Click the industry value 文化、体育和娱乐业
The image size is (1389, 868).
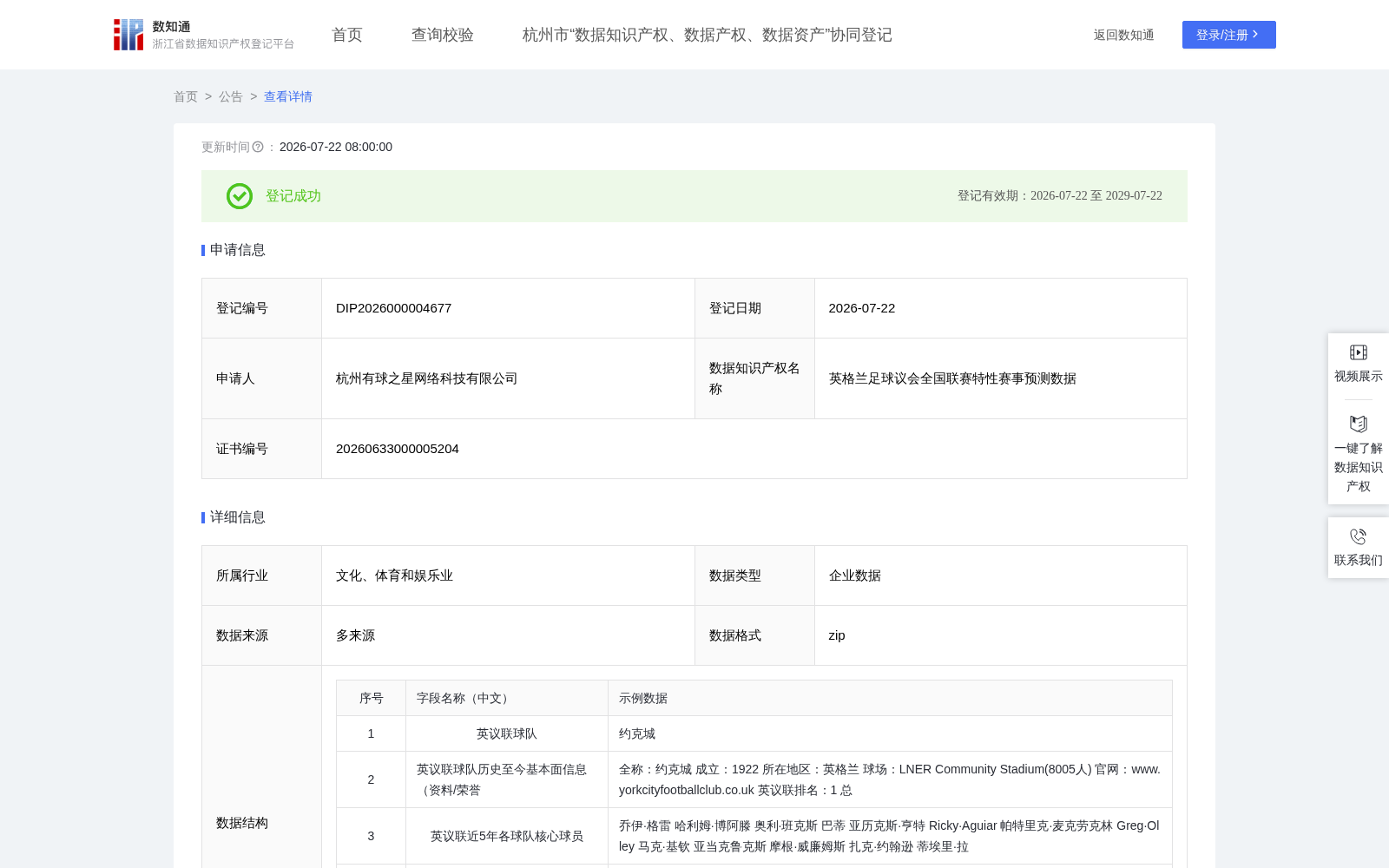coord(394,575)
